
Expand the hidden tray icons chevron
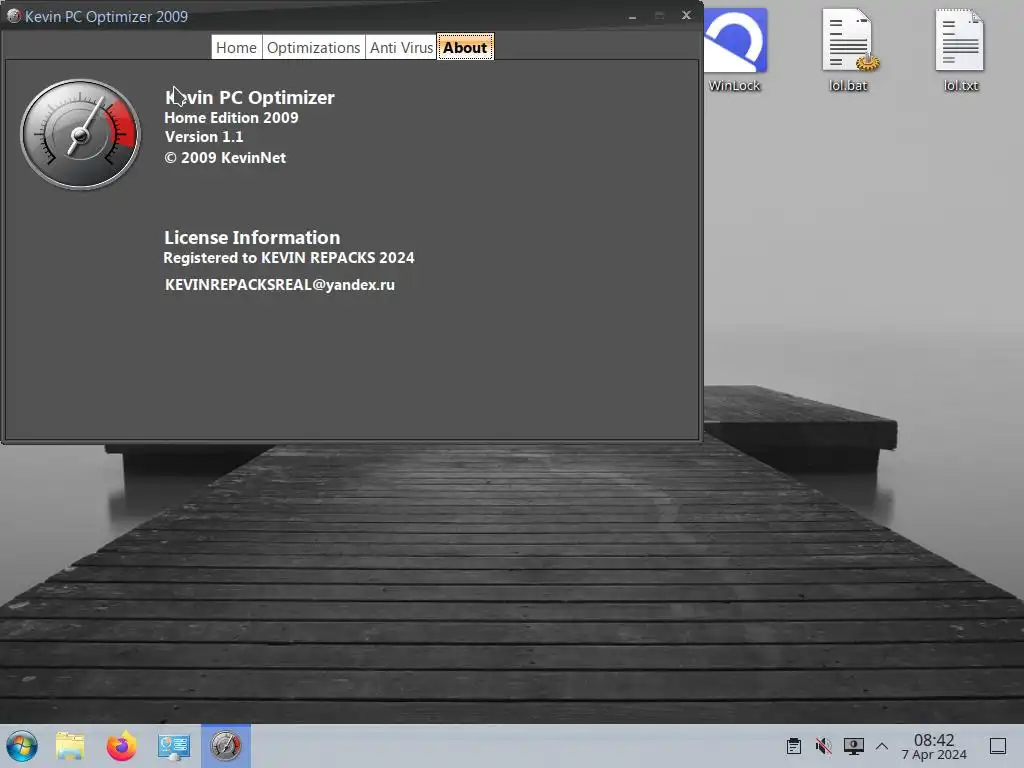point(882,746)
